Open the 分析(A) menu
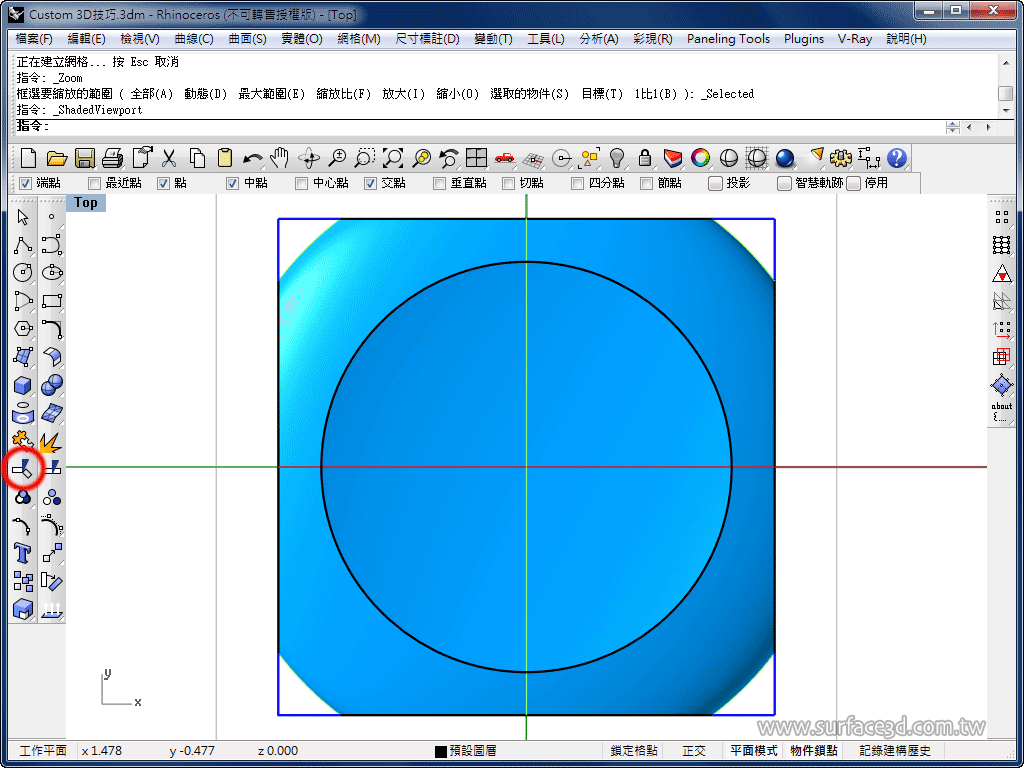1024x768 pixels. [599, 39]
